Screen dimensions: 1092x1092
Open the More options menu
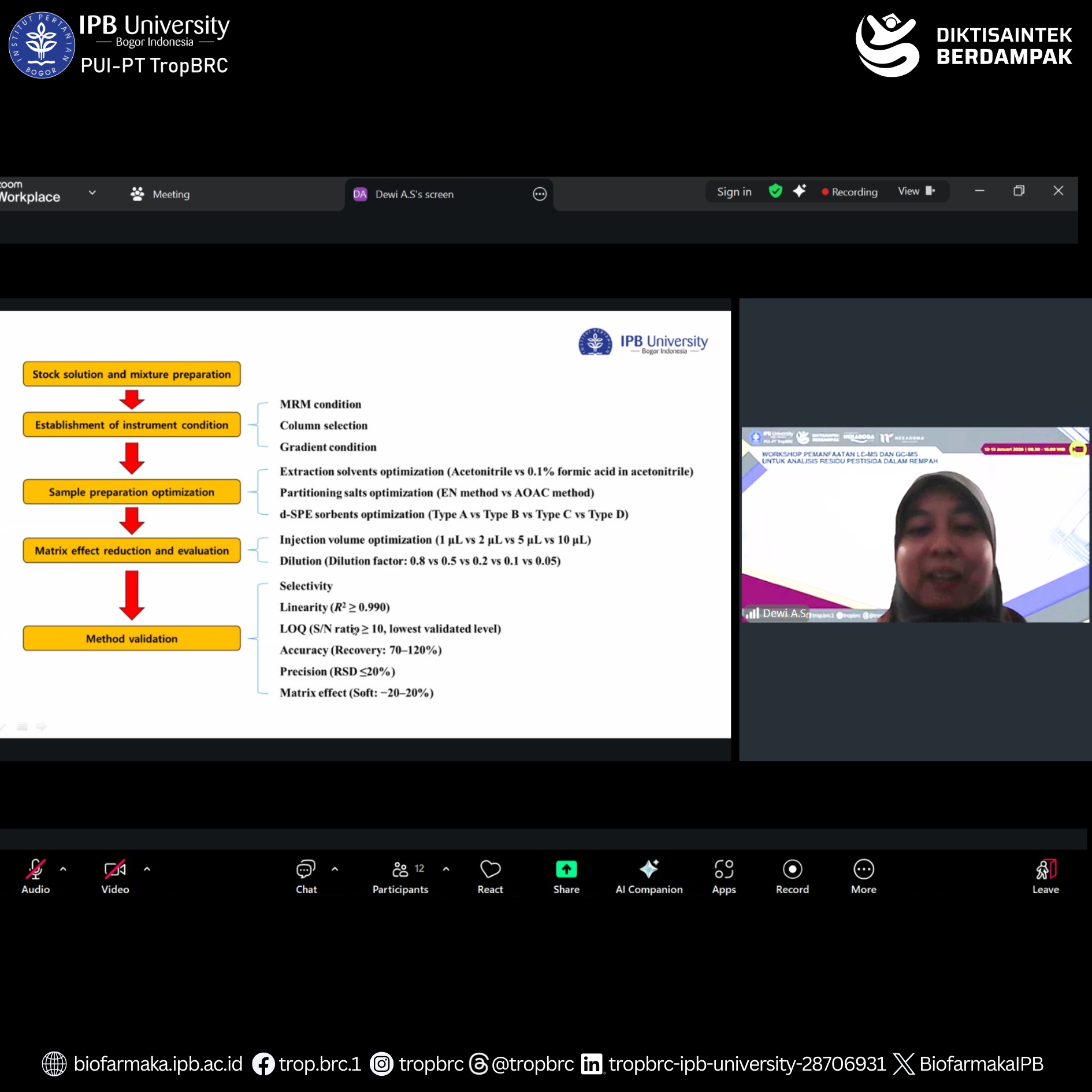863,876
